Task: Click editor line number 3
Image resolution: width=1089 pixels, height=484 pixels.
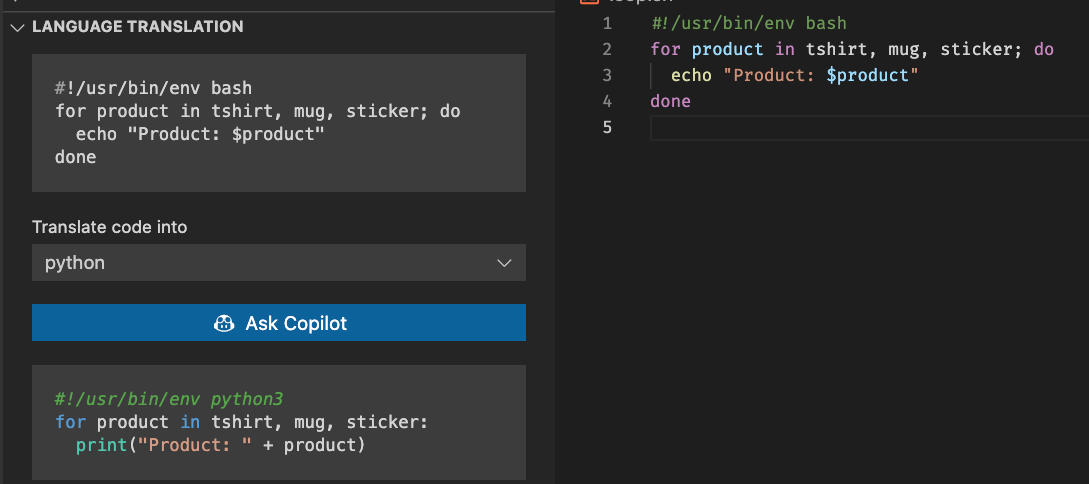Action: pos(607,75)
